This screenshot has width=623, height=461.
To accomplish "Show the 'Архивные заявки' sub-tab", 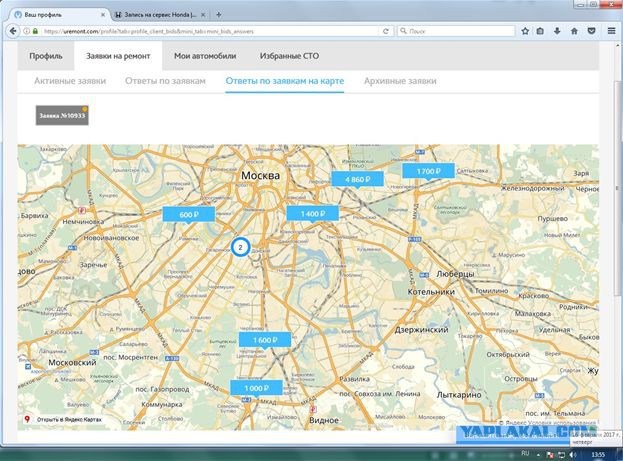I will pyautogui.click(x=400, y=81).
